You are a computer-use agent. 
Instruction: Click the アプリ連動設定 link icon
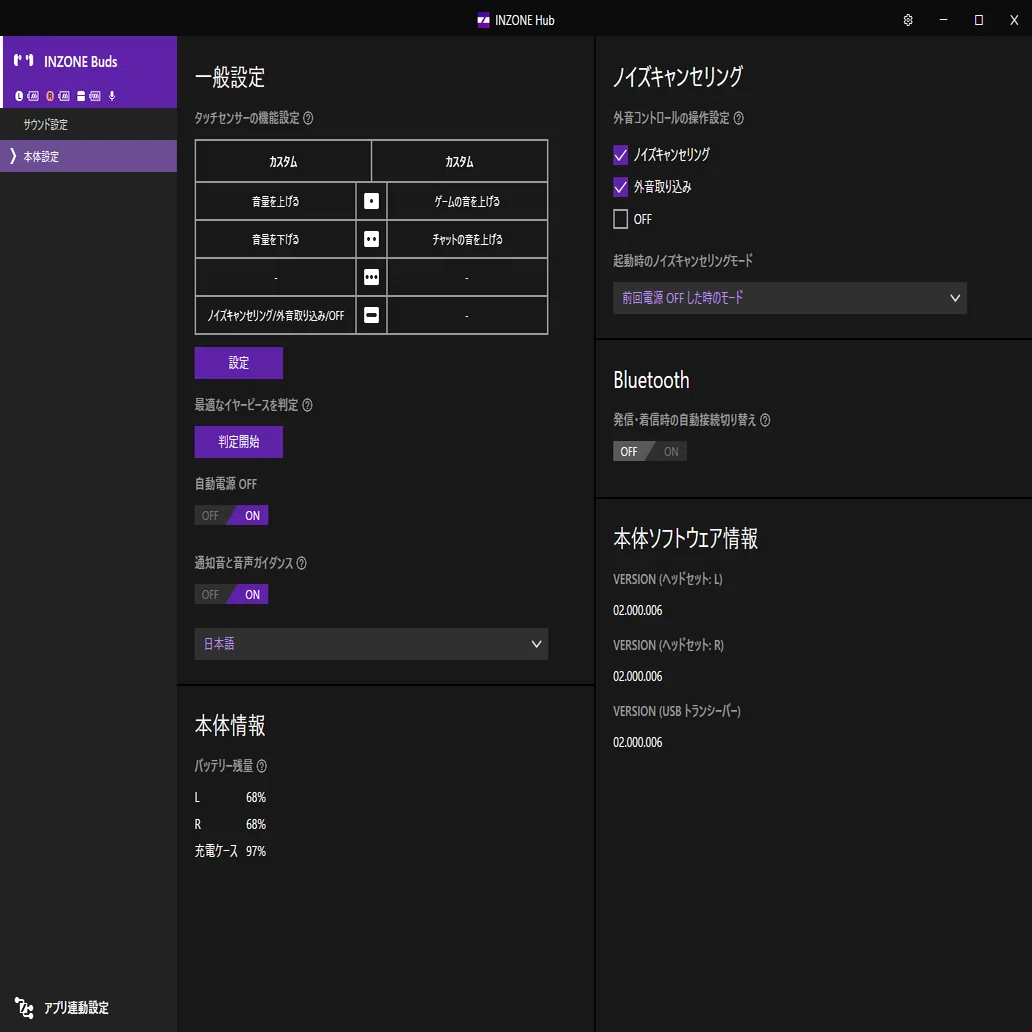(24, 1008)
